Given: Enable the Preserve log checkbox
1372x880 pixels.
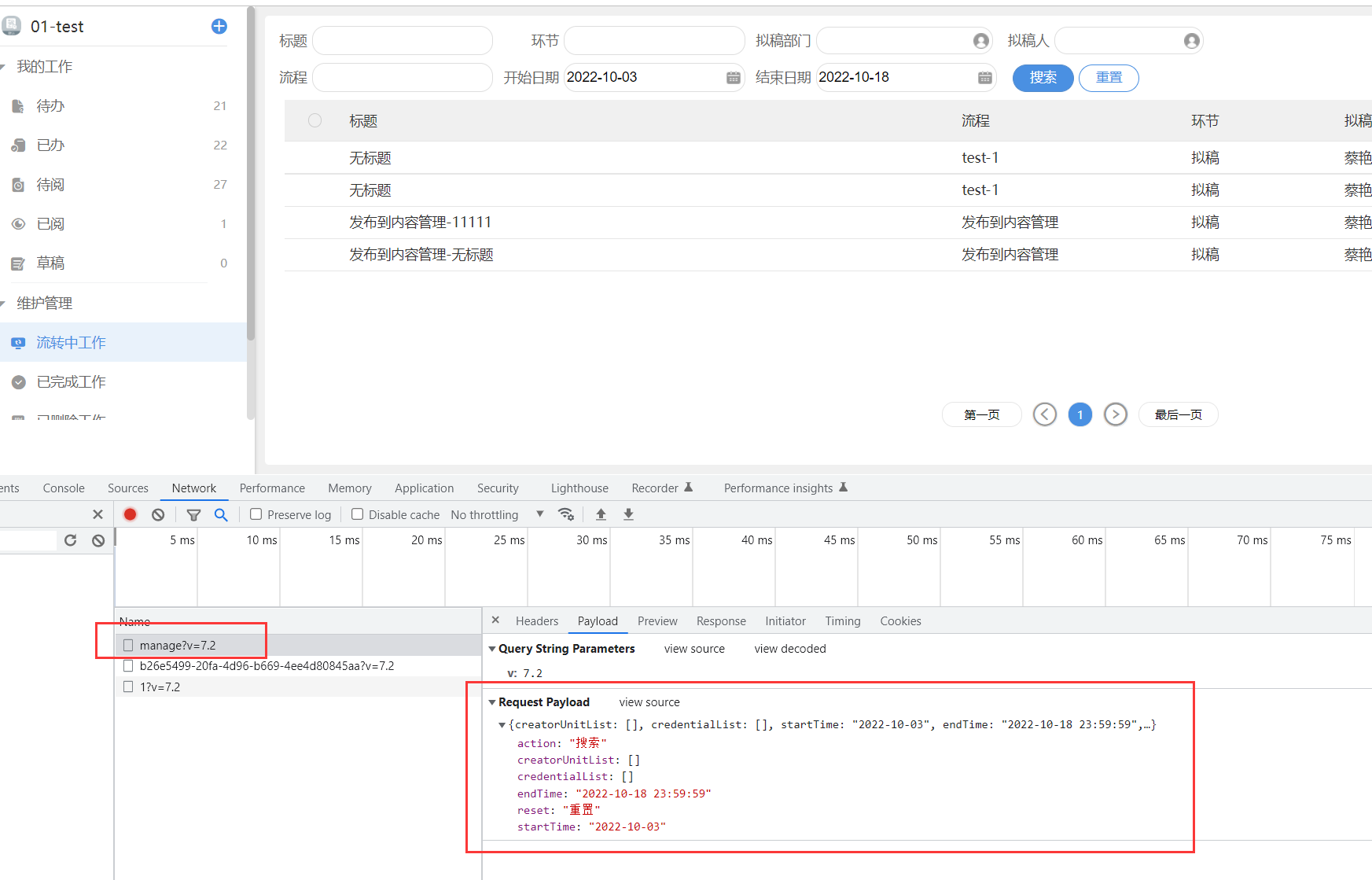Looking at the screenshot, I should 256,514.
